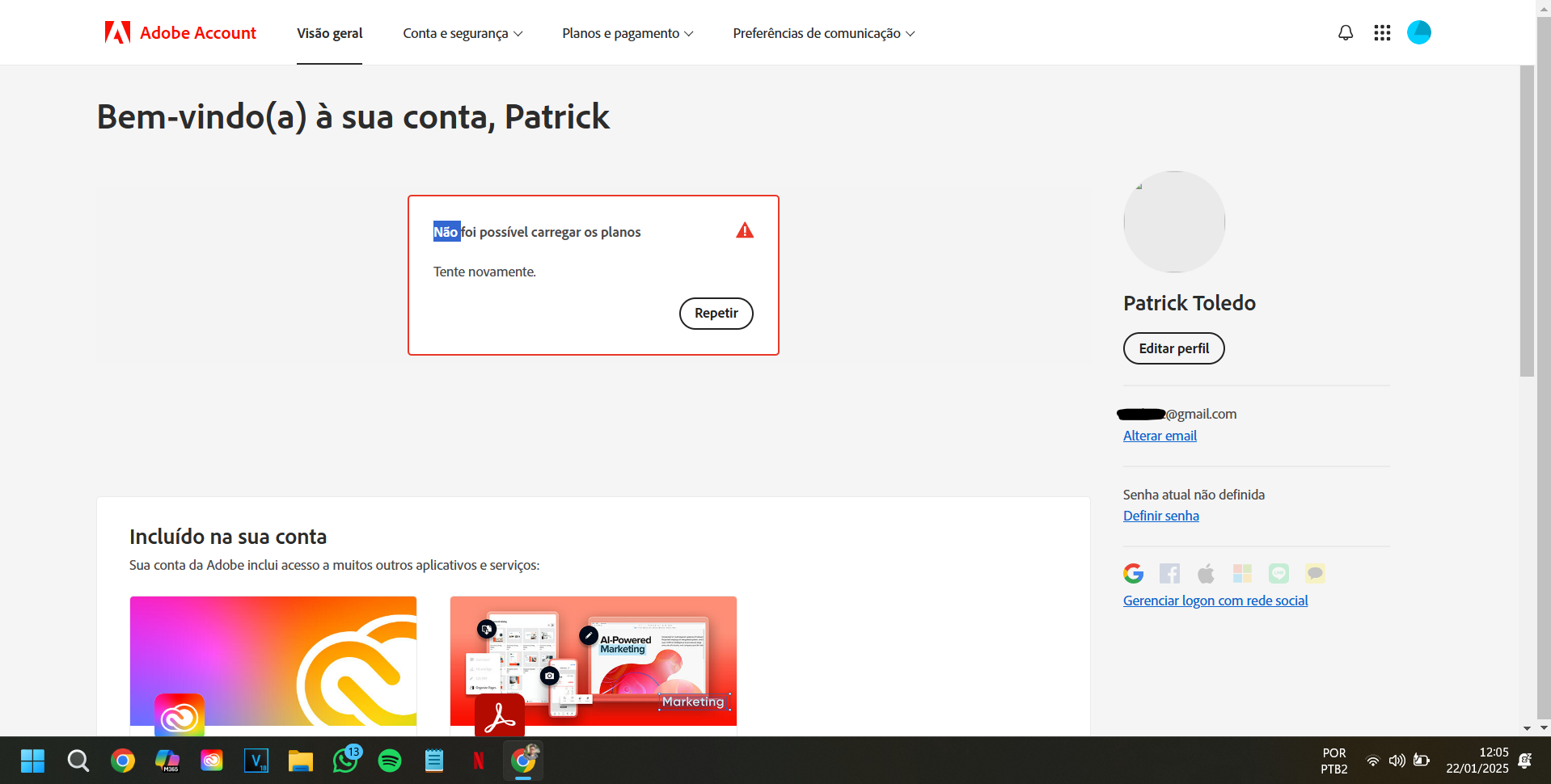Select the Apple social login icon

[1206, 573]
